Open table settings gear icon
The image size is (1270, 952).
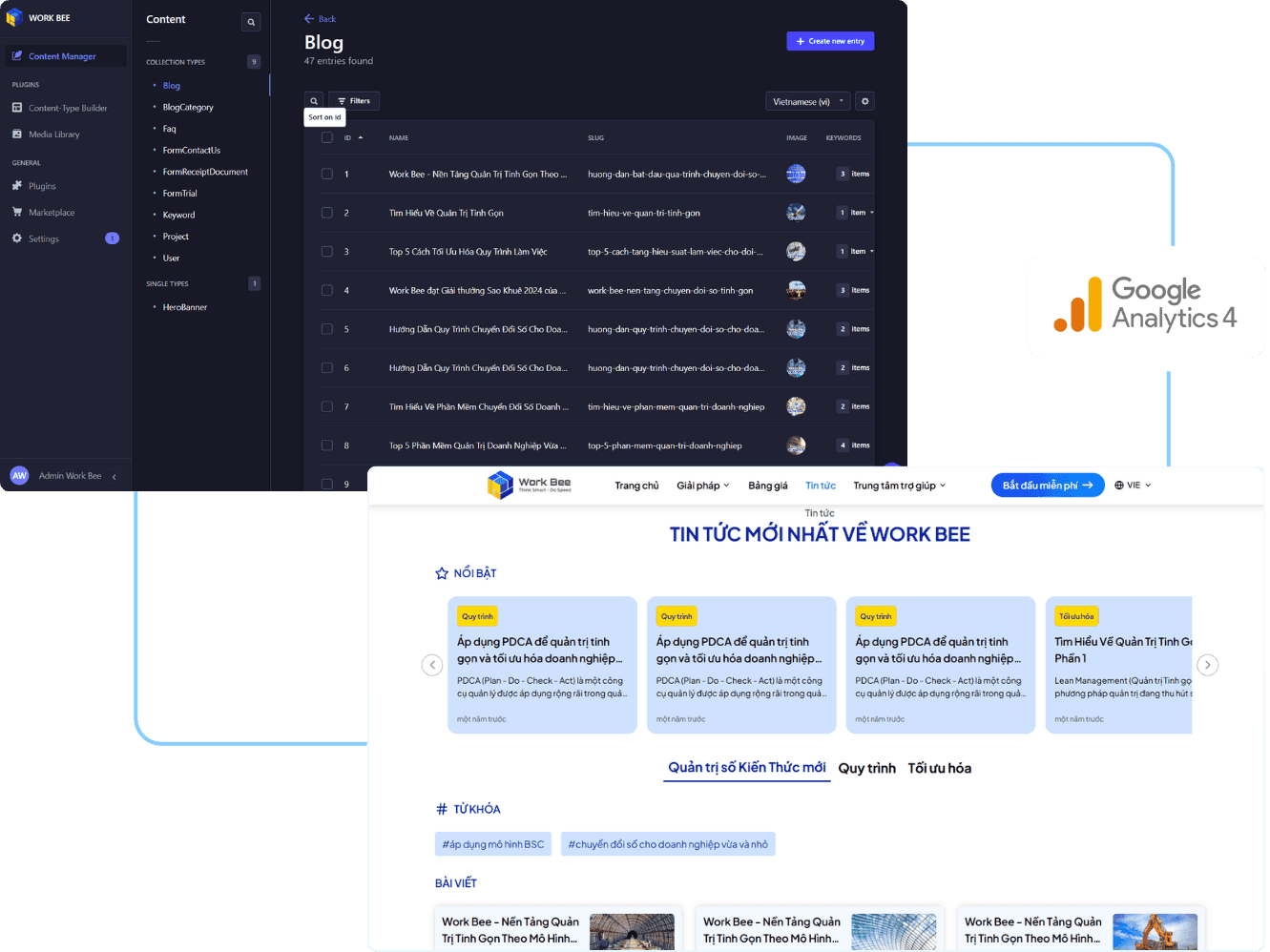click(x=864, y=101)
